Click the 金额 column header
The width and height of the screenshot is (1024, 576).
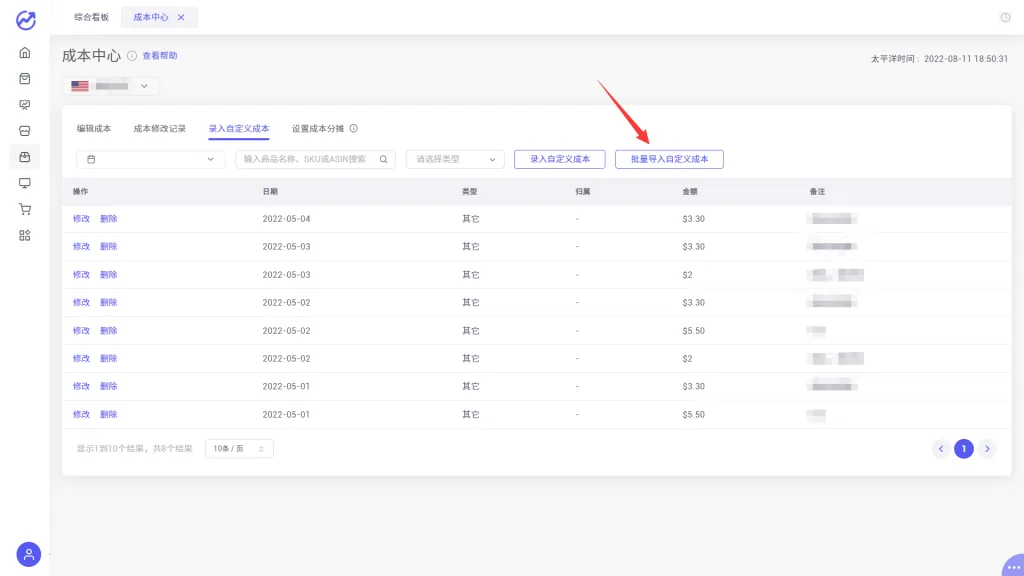(x=690, y=191)
